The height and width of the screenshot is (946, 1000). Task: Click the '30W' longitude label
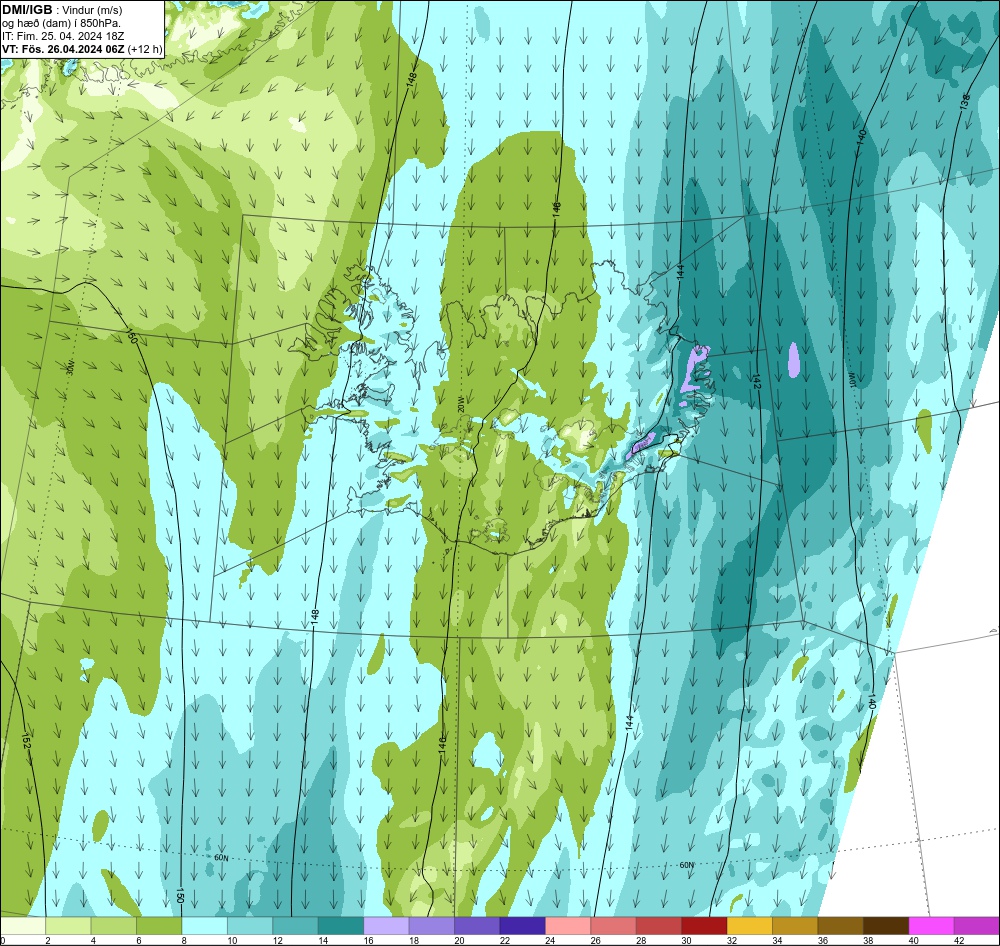click(70, 367)
